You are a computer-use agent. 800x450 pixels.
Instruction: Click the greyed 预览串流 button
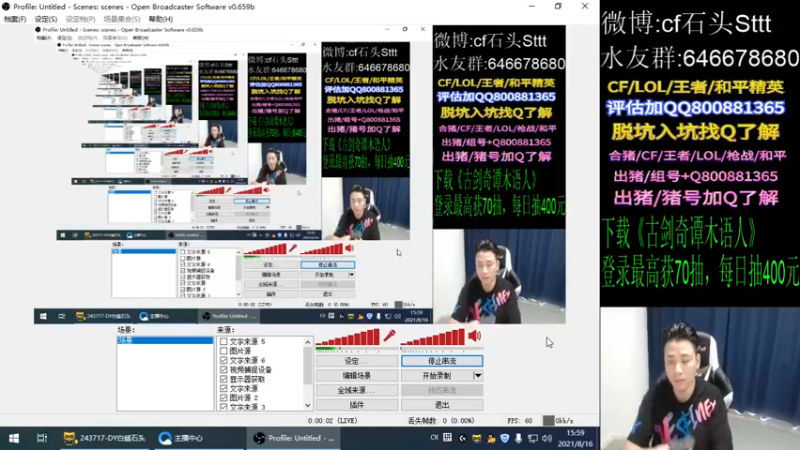442,390
